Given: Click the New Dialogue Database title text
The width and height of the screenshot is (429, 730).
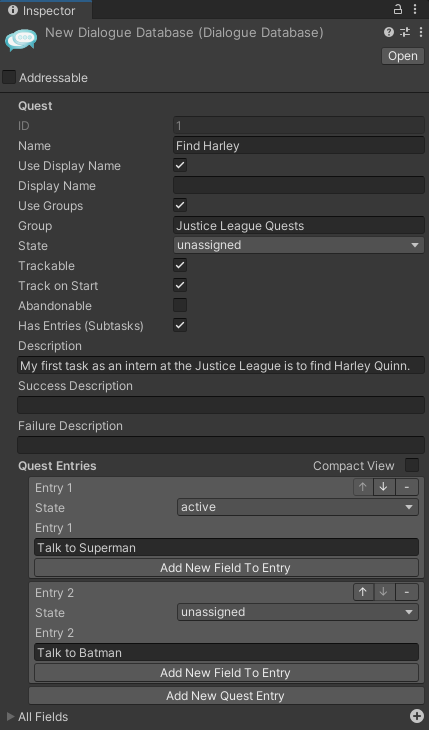Looking at the screenshot, I should point(184,33).
